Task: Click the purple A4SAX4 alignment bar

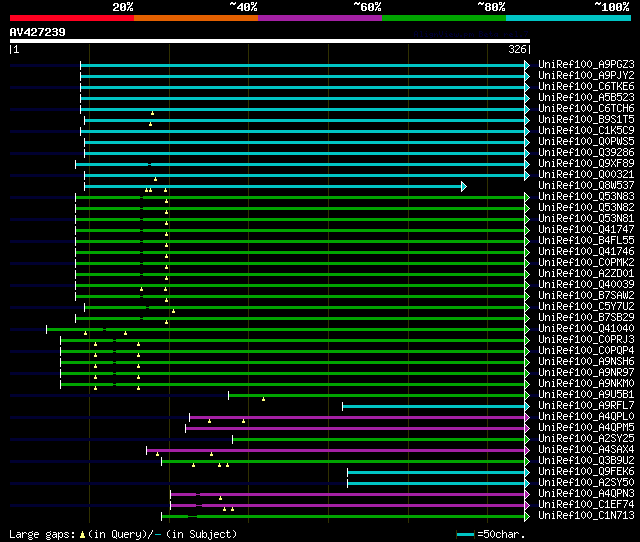Action: tap(336, 451)
